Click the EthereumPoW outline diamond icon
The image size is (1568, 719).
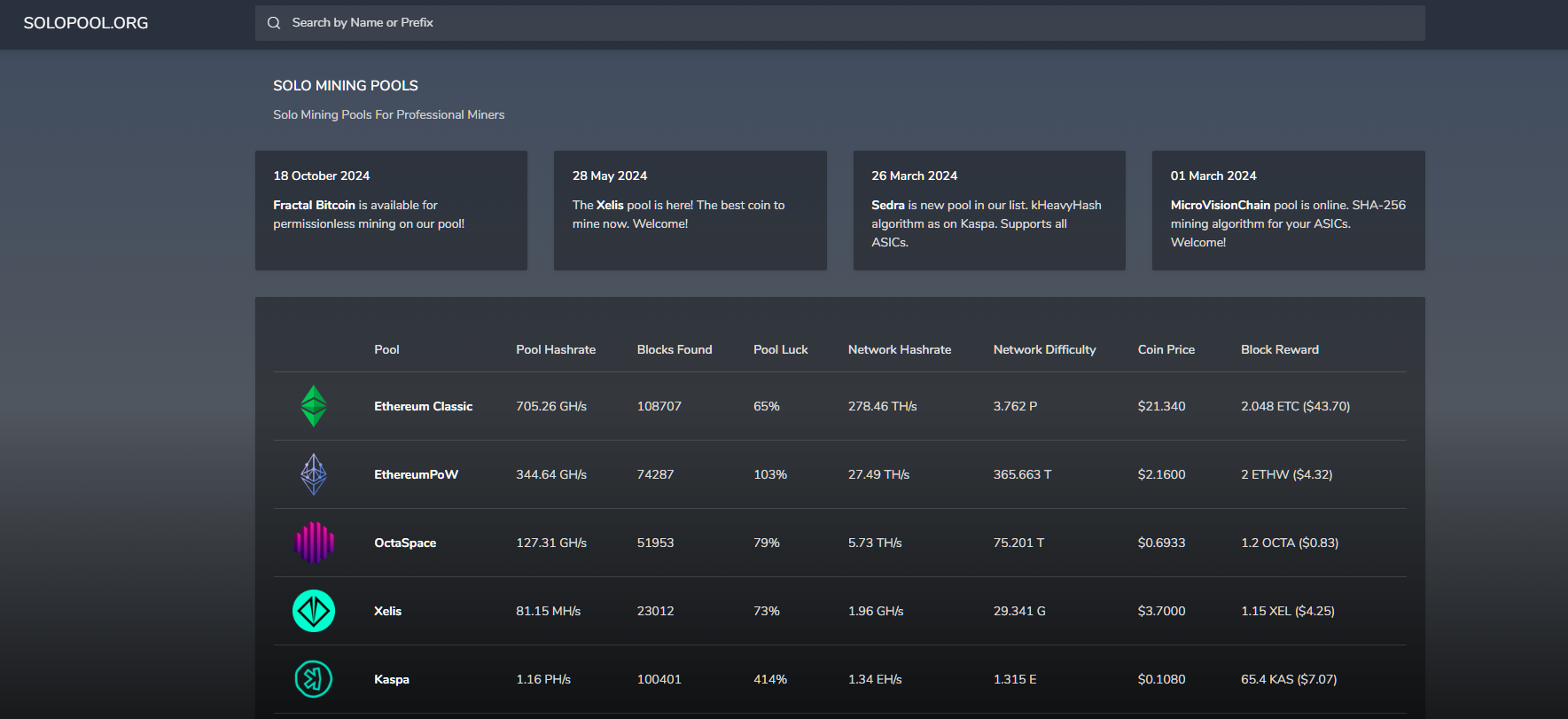pos(314,474)
